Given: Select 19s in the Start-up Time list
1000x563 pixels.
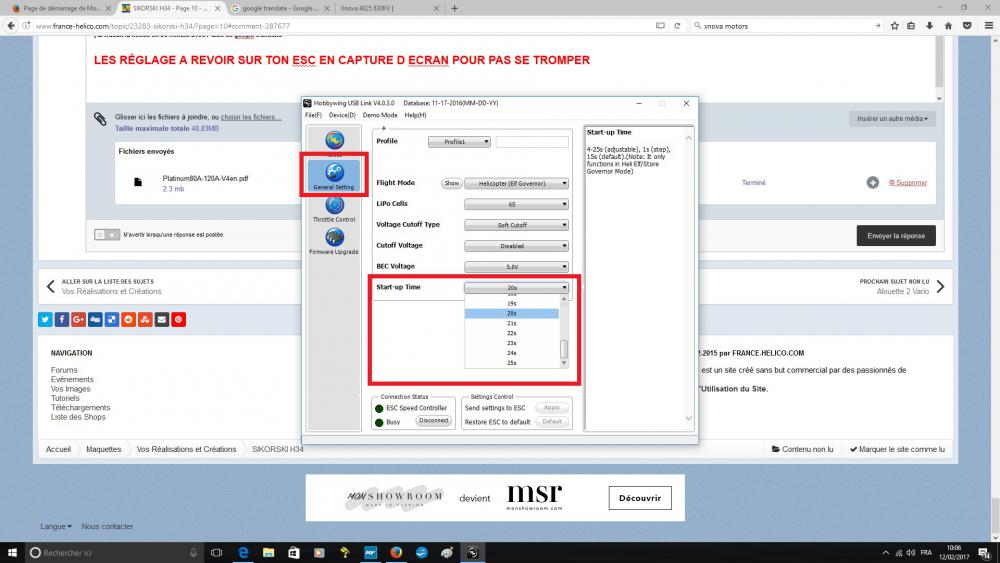Looking at the screenshot, I should click(x=512, y=304).
